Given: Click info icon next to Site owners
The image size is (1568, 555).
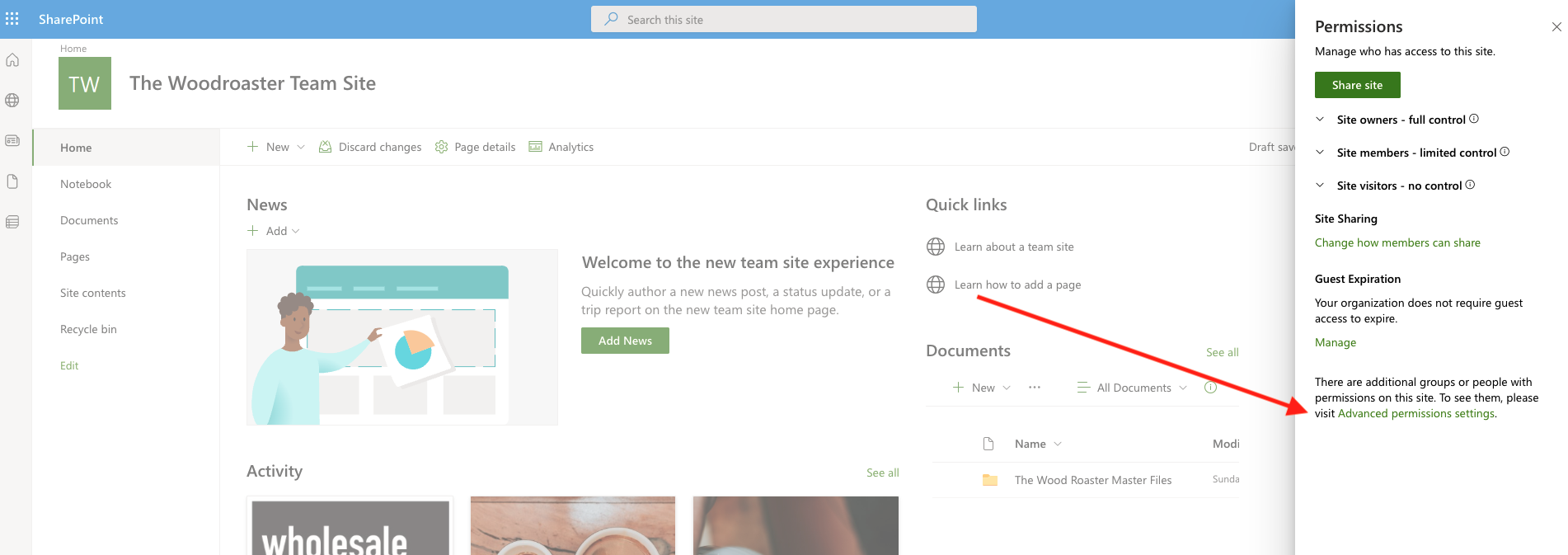Looking at the screenshot, I should [1474, 119].
